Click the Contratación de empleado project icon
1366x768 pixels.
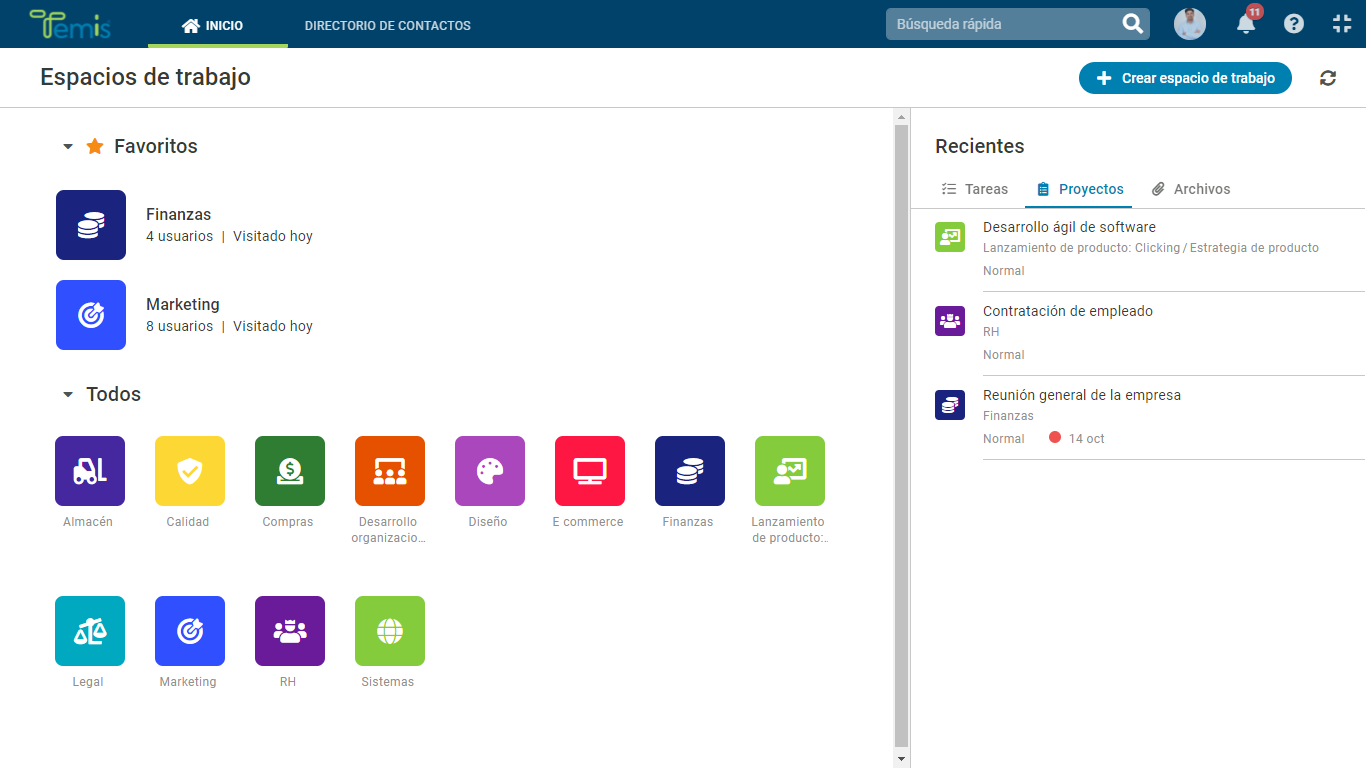coord(950,321)
